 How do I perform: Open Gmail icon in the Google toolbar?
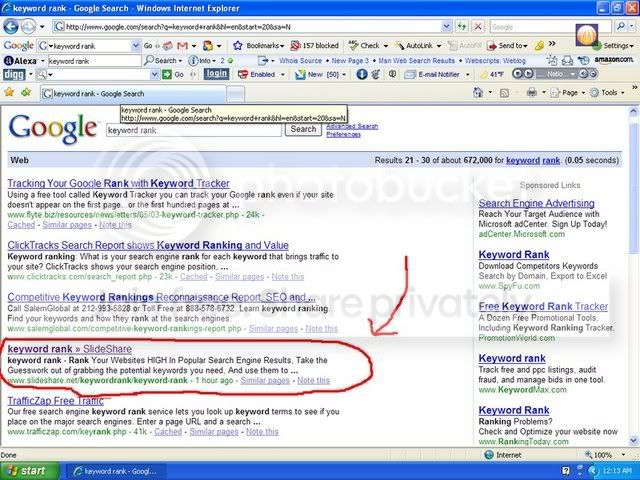[x=182, y=46]
